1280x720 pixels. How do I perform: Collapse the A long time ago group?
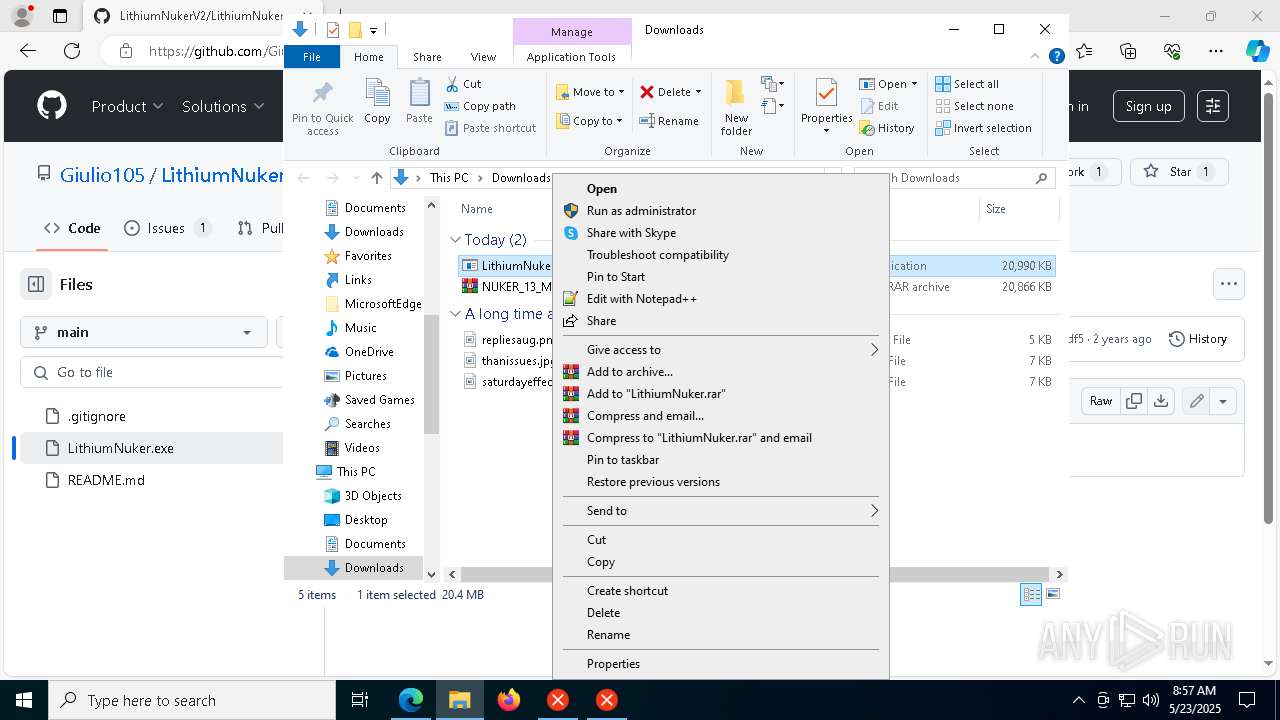[x=455, y=314]
